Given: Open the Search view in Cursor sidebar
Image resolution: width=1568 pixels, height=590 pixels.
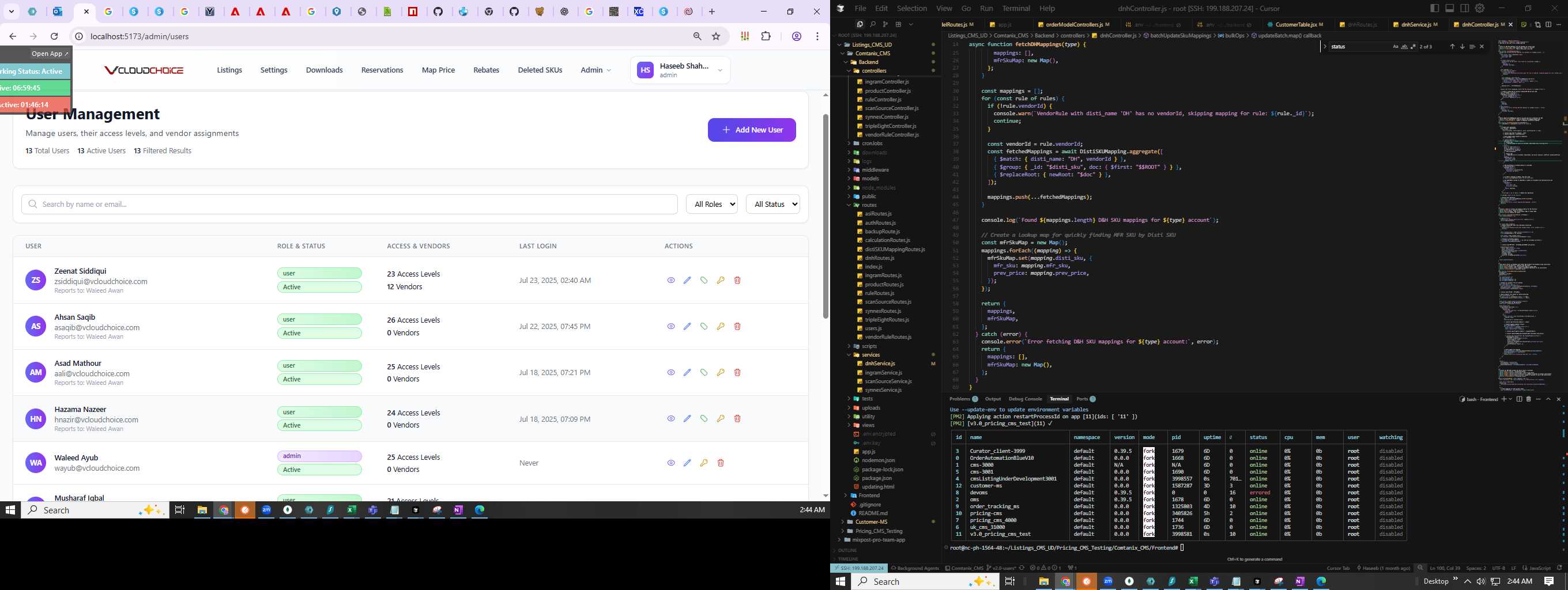Looking at the screenshot, I should click(873, 24).
